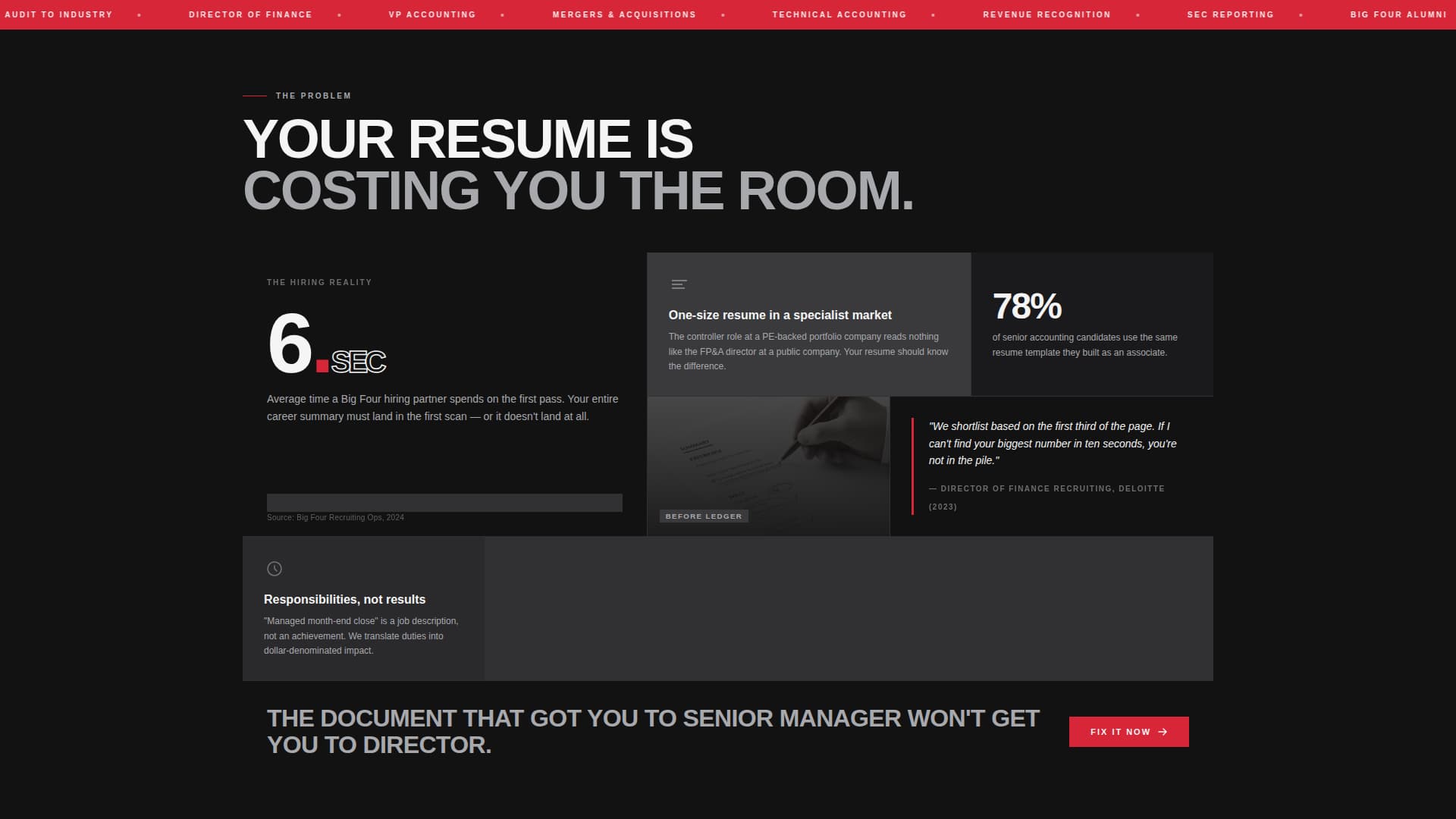
Task: Click THE DOCUMENT THAT GOT YOU closing line
Action: click(x=653, y=732)
